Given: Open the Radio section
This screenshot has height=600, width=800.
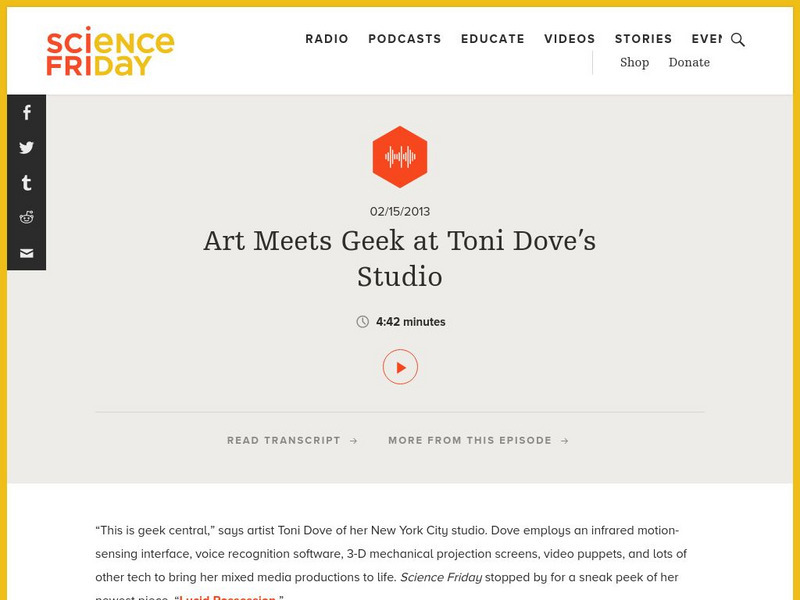Looking at the screenshot, I should point(326,39).
